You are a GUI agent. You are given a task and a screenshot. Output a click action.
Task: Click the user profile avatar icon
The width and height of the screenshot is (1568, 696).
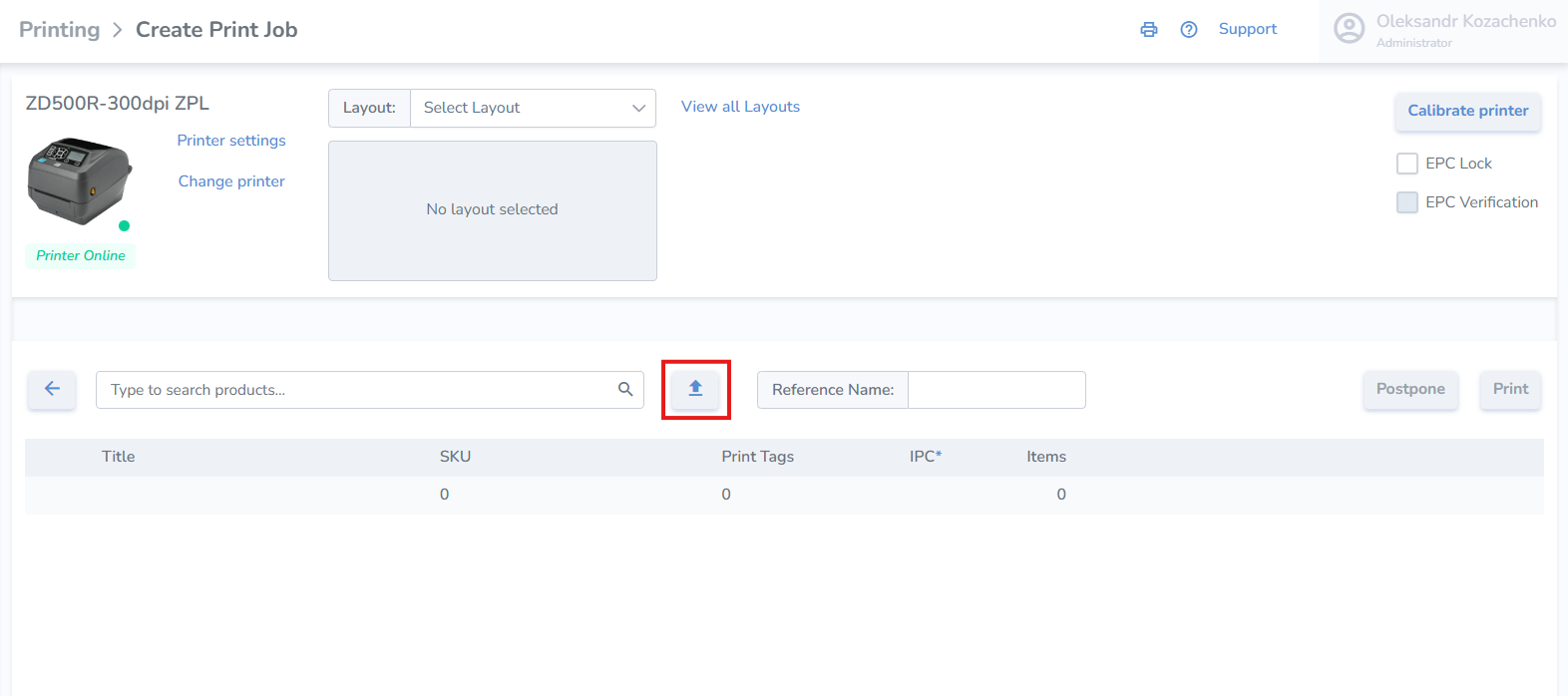(1350, 29)
